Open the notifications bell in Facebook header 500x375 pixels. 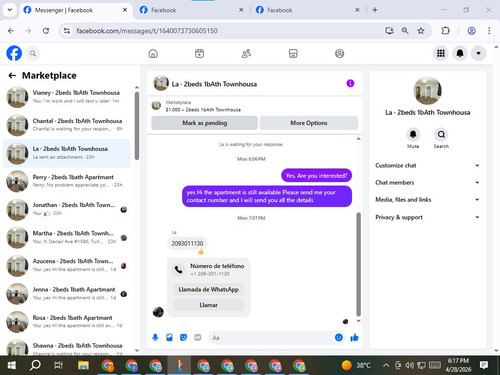(460, 53)
